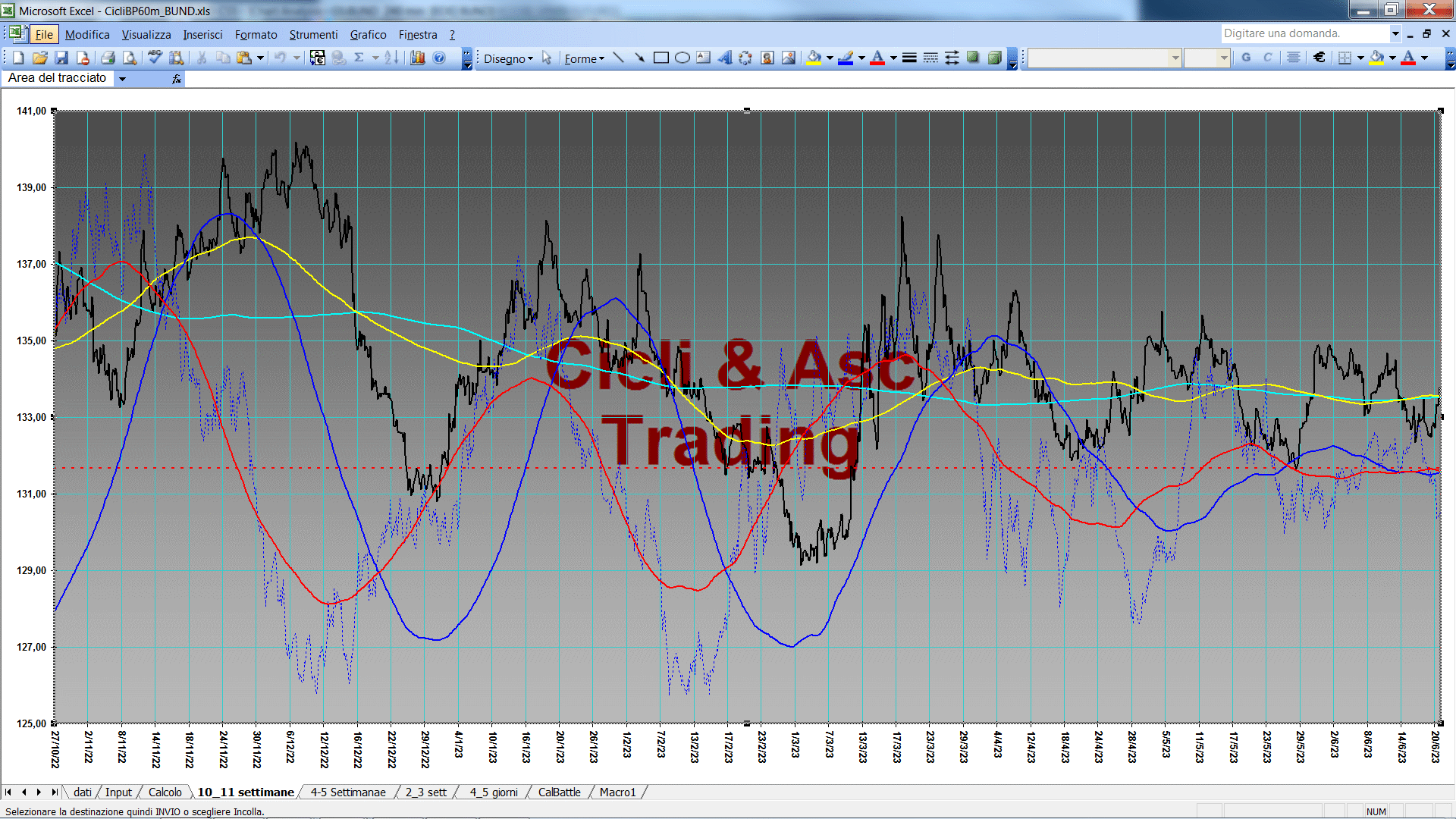
Task: Click the Open folder icon
Action: click(40, 58)
